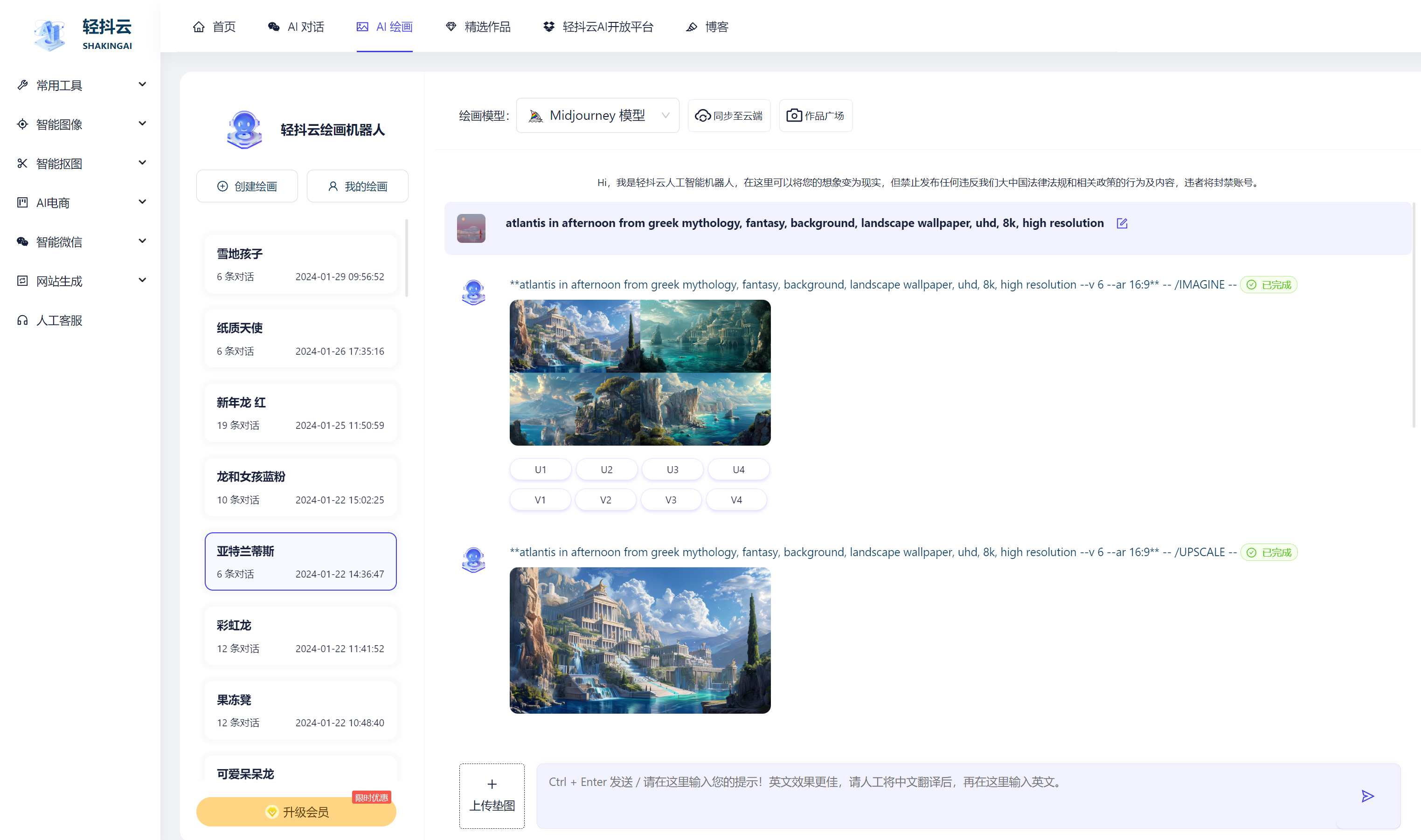This screenshot has width=1421, height=840.
Task: Click the V3 variation button
Action: pos(671,500)
